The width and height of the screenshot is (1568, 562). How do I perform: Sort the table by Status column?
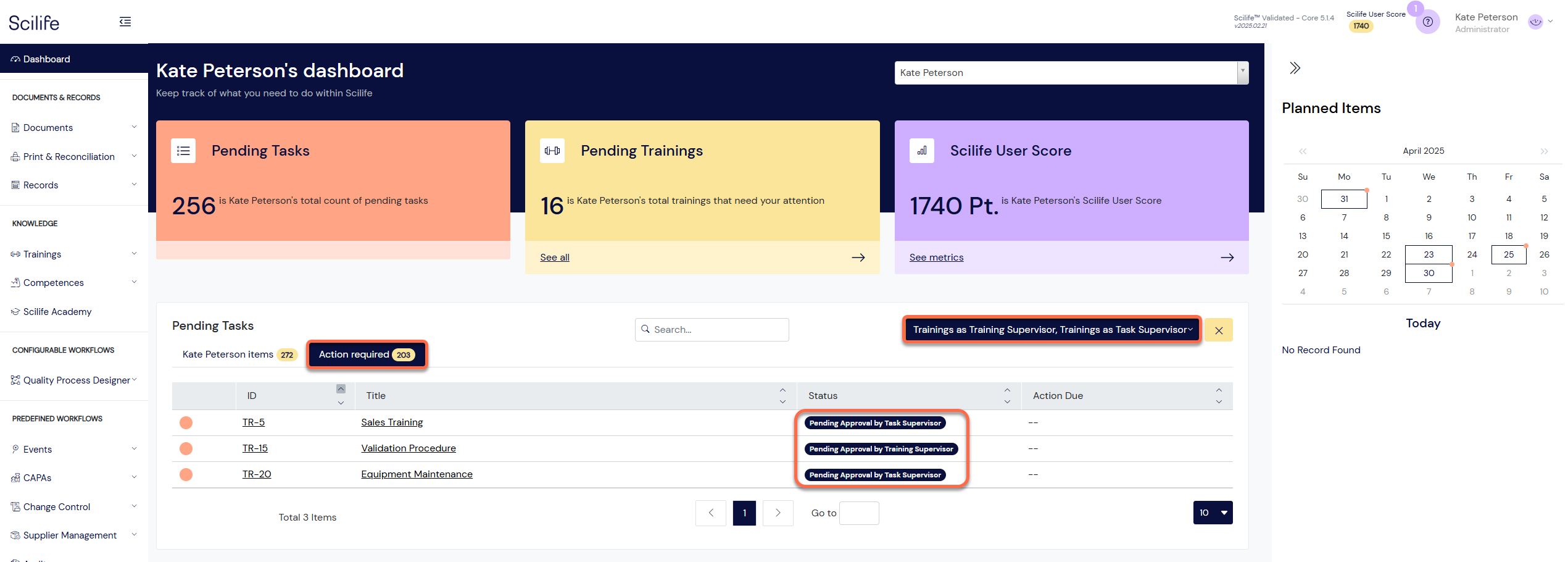pos(1007,396)
